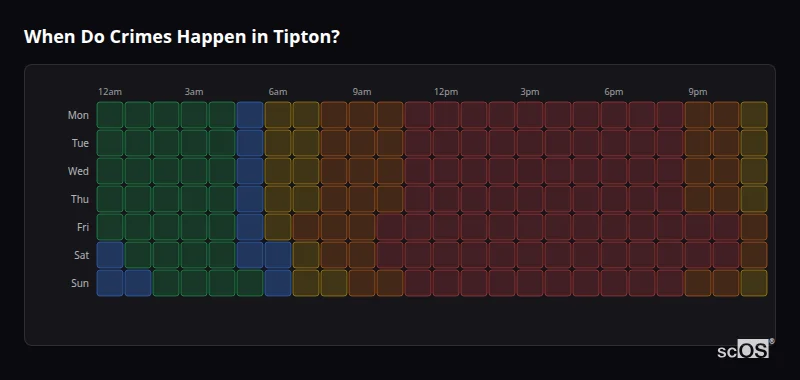The image size is (800, 380).
Task: Select the Sunday 12pm red cell
Action: (446, 283)
